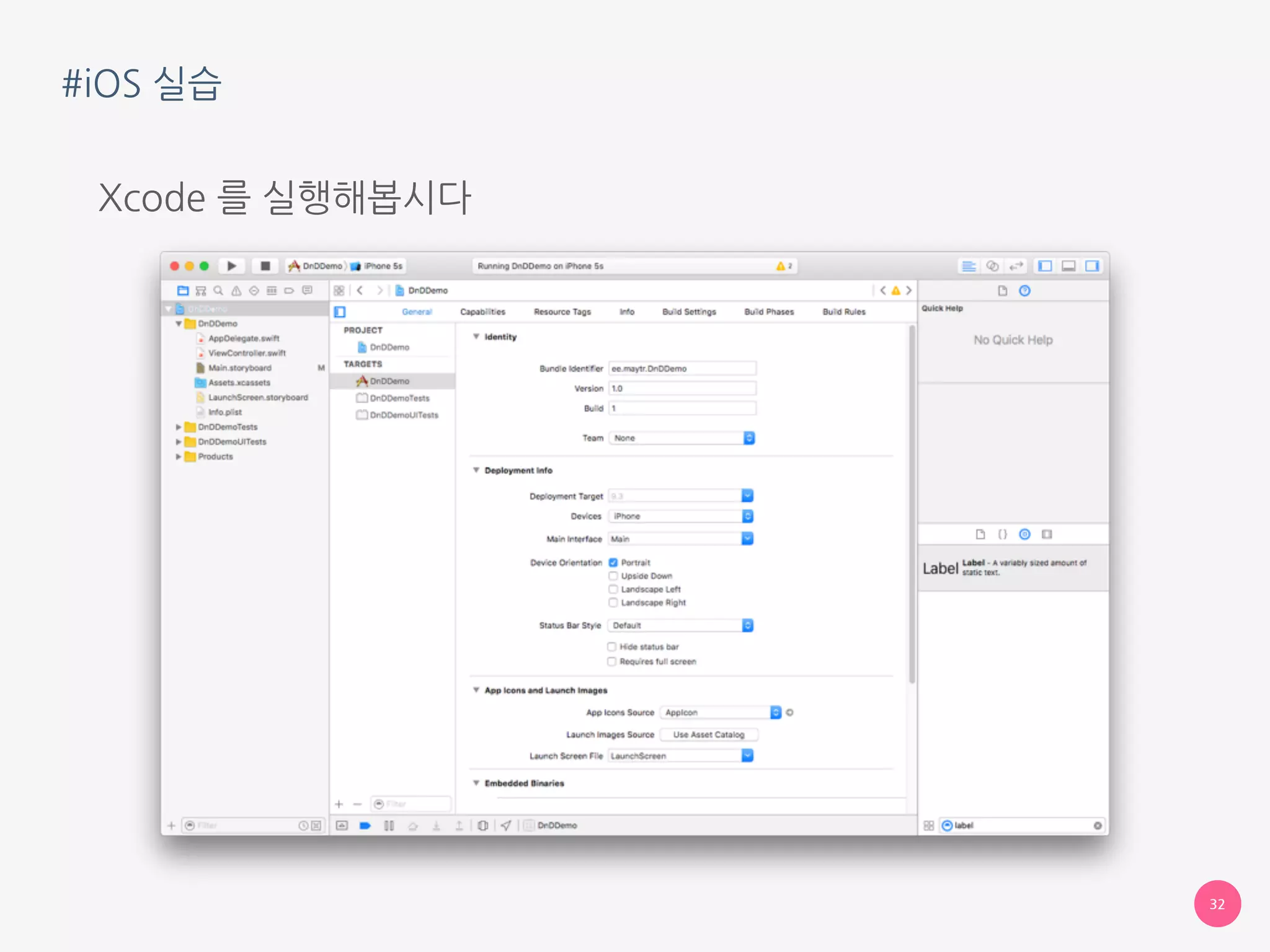Switch to the Build Phases tab
This screenshot has width=1270, height=952.
(769, 312)
